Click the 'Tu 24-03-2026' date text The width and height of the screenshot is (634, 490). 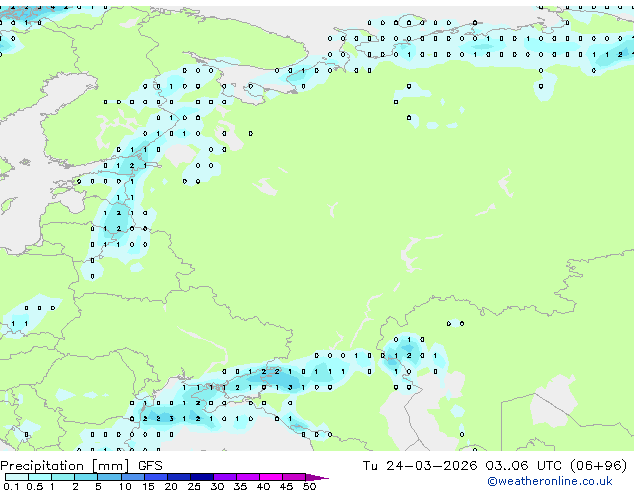(420, 466)
